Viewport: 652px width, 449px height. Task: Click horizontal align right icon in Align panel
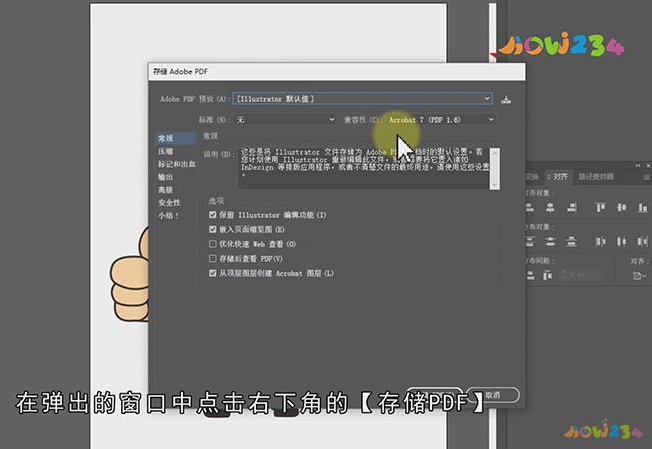click(572, 207)
